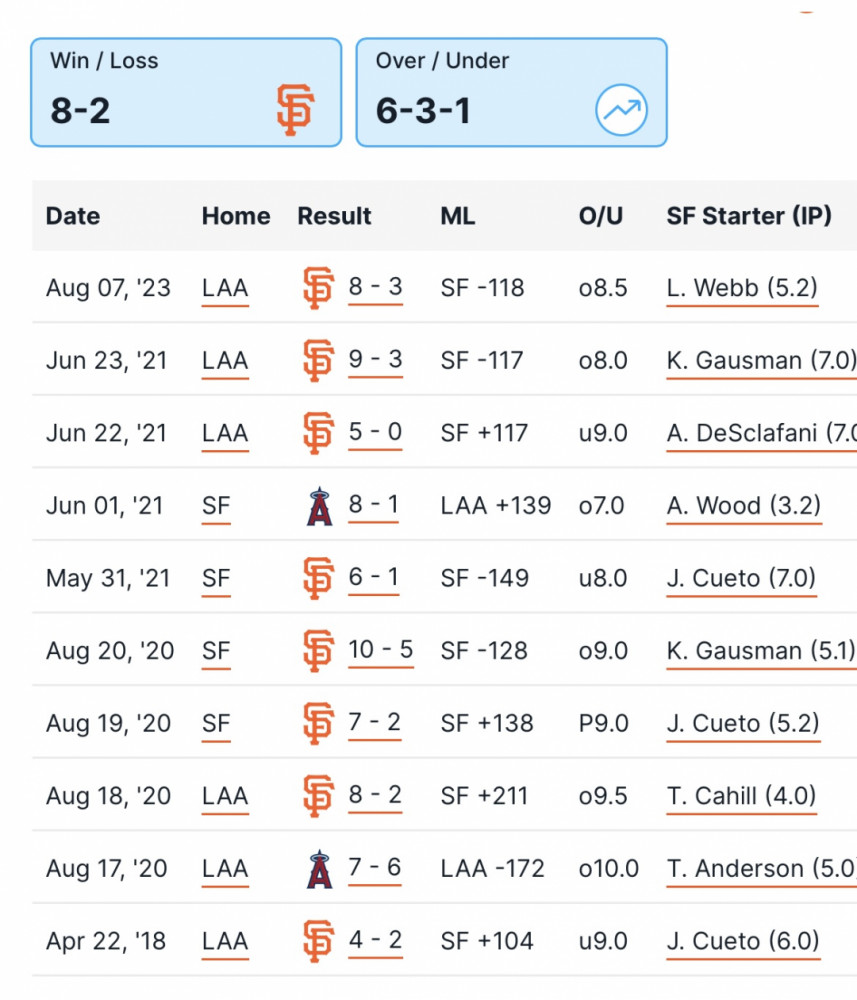Click the SF Starter (IP) column header
Image resolution: width=857 pixels, height=1000 pixels.
click(749, 216)
